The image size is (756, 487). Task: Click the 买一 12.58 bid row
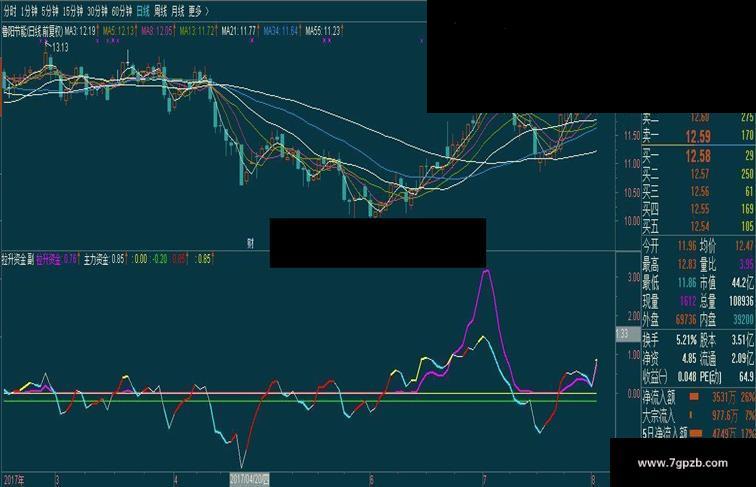pos(697,156)
